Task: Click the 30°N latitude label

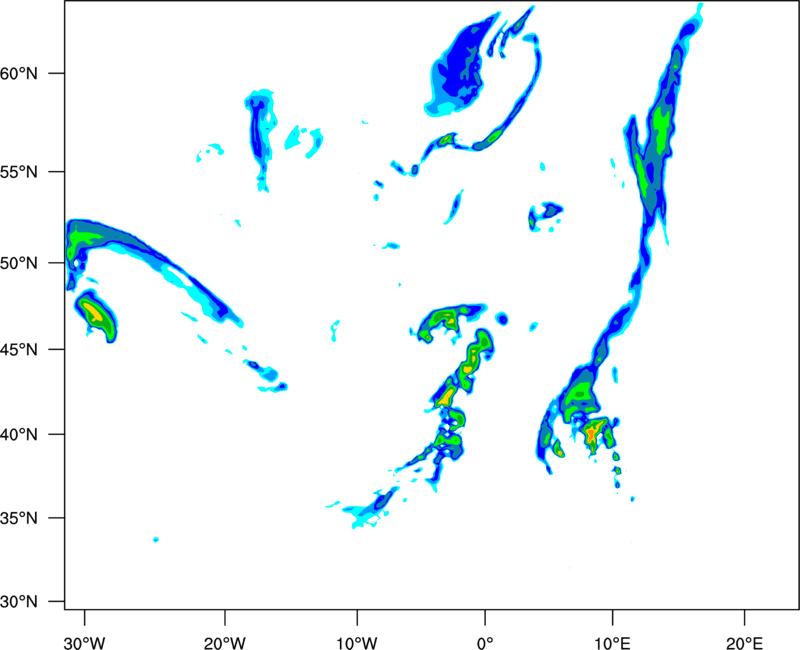Action: 19,602
